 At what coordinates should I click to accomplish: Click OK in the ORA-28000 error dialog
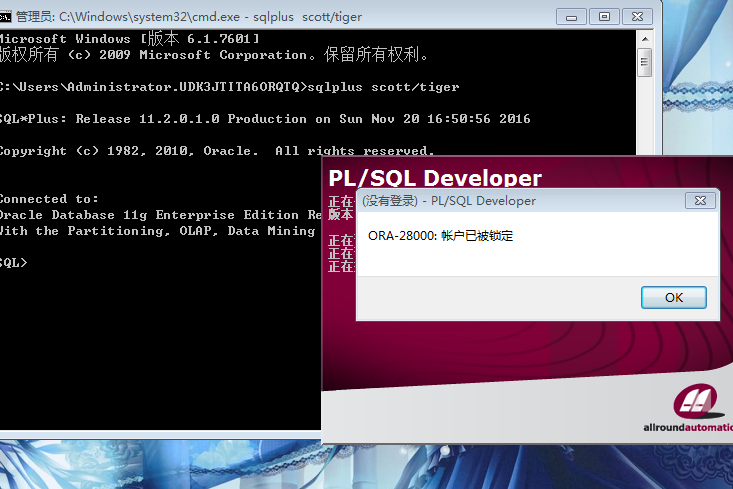coord(674,297)
